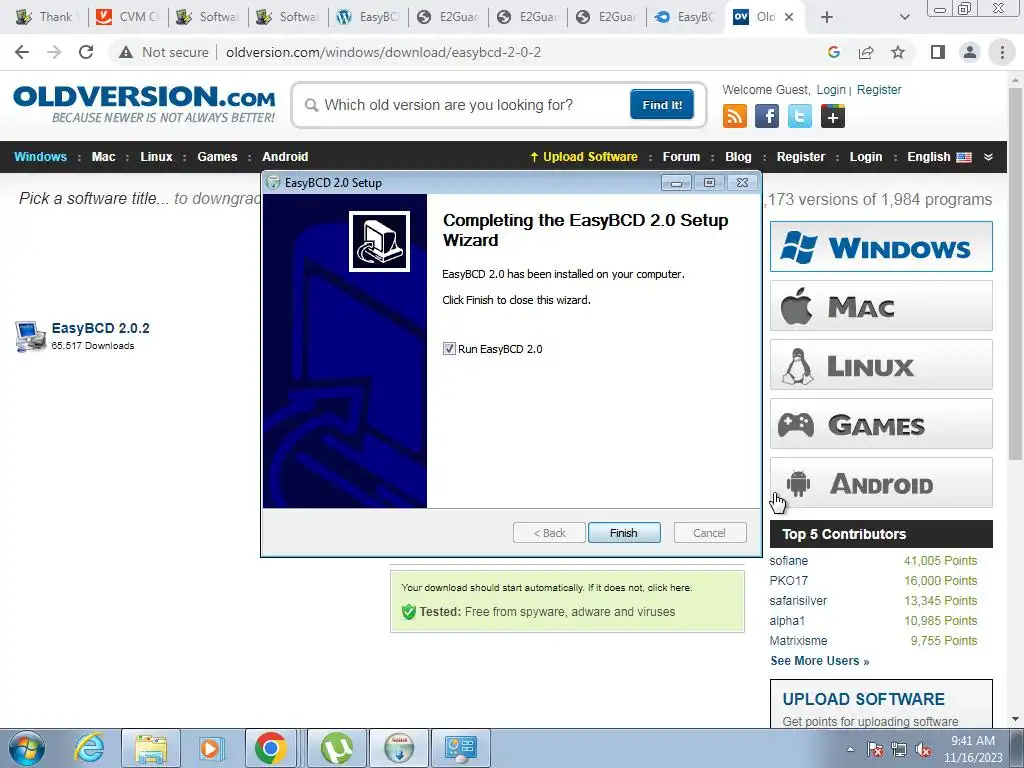1024x768 pixels.
Task: Open the Windows Start button
Action: click(27, 748)
